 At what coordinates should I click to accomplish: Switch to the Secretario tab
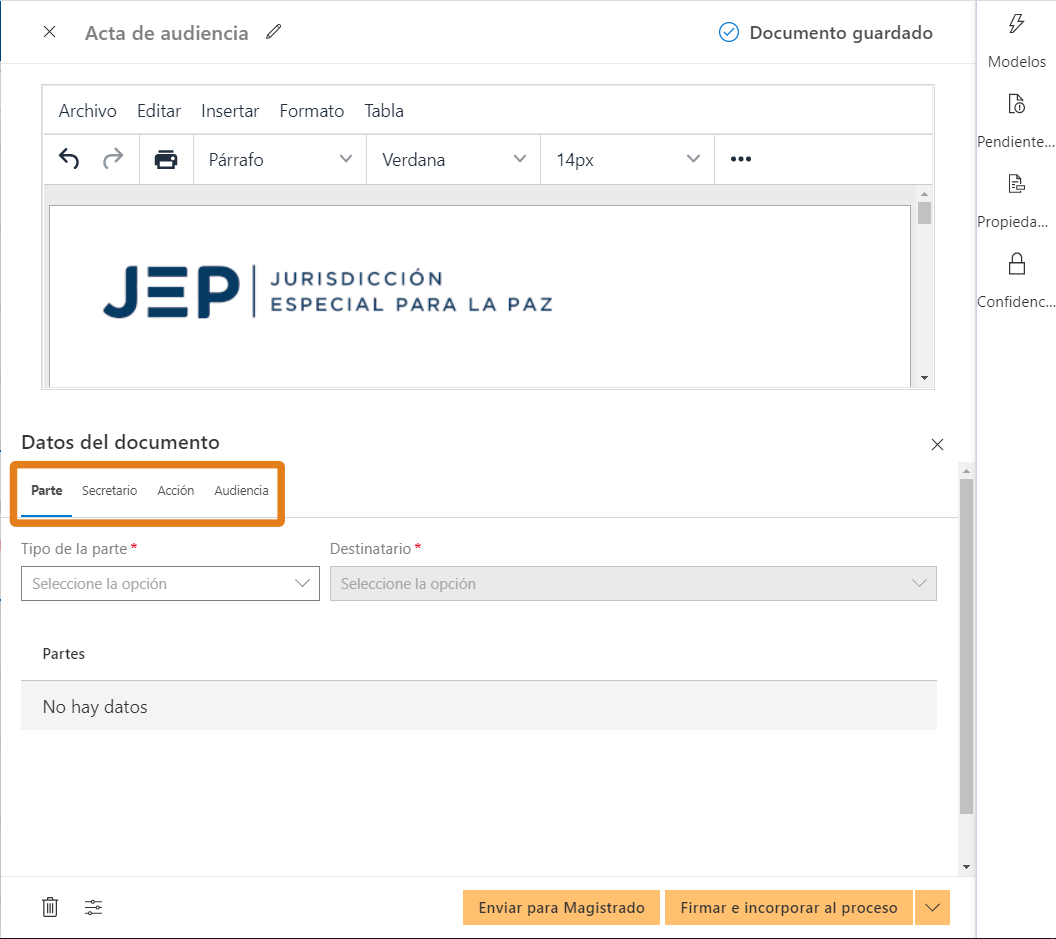pos(110,490)
